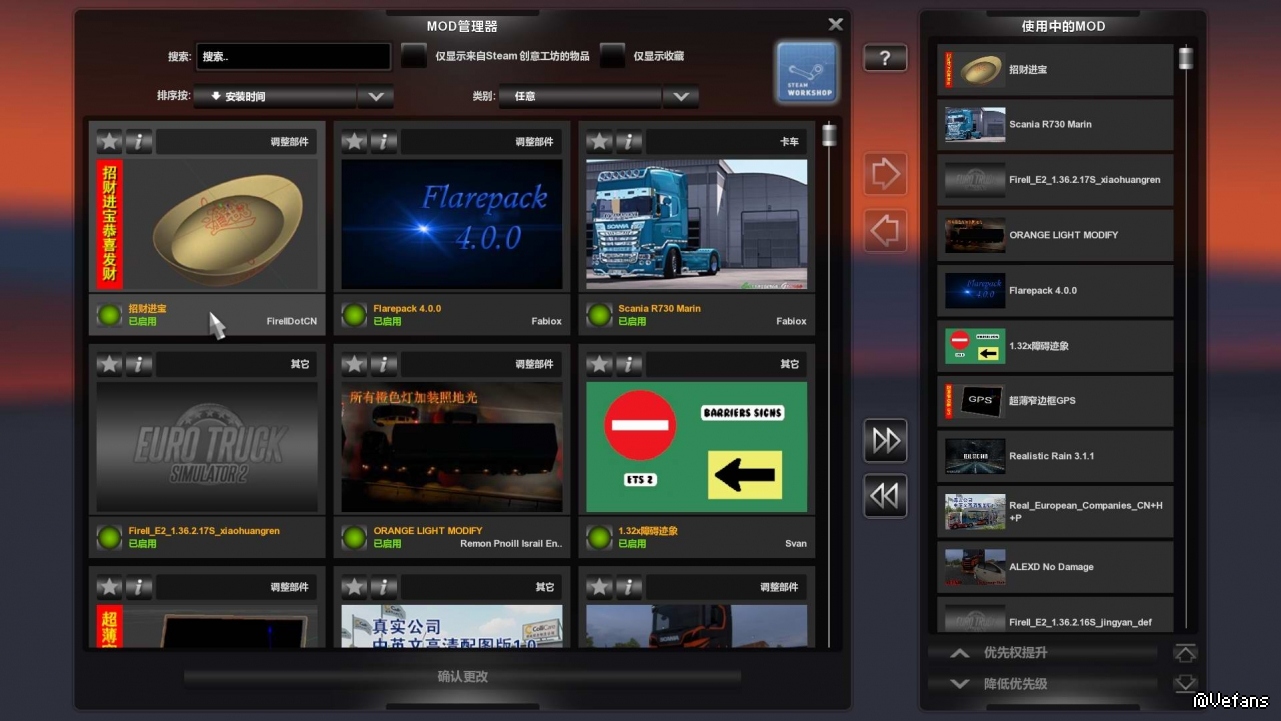Toggle green status light of Flarepack 4.0.0 card
Screen dimensions: 1281x721
[354, 315]
